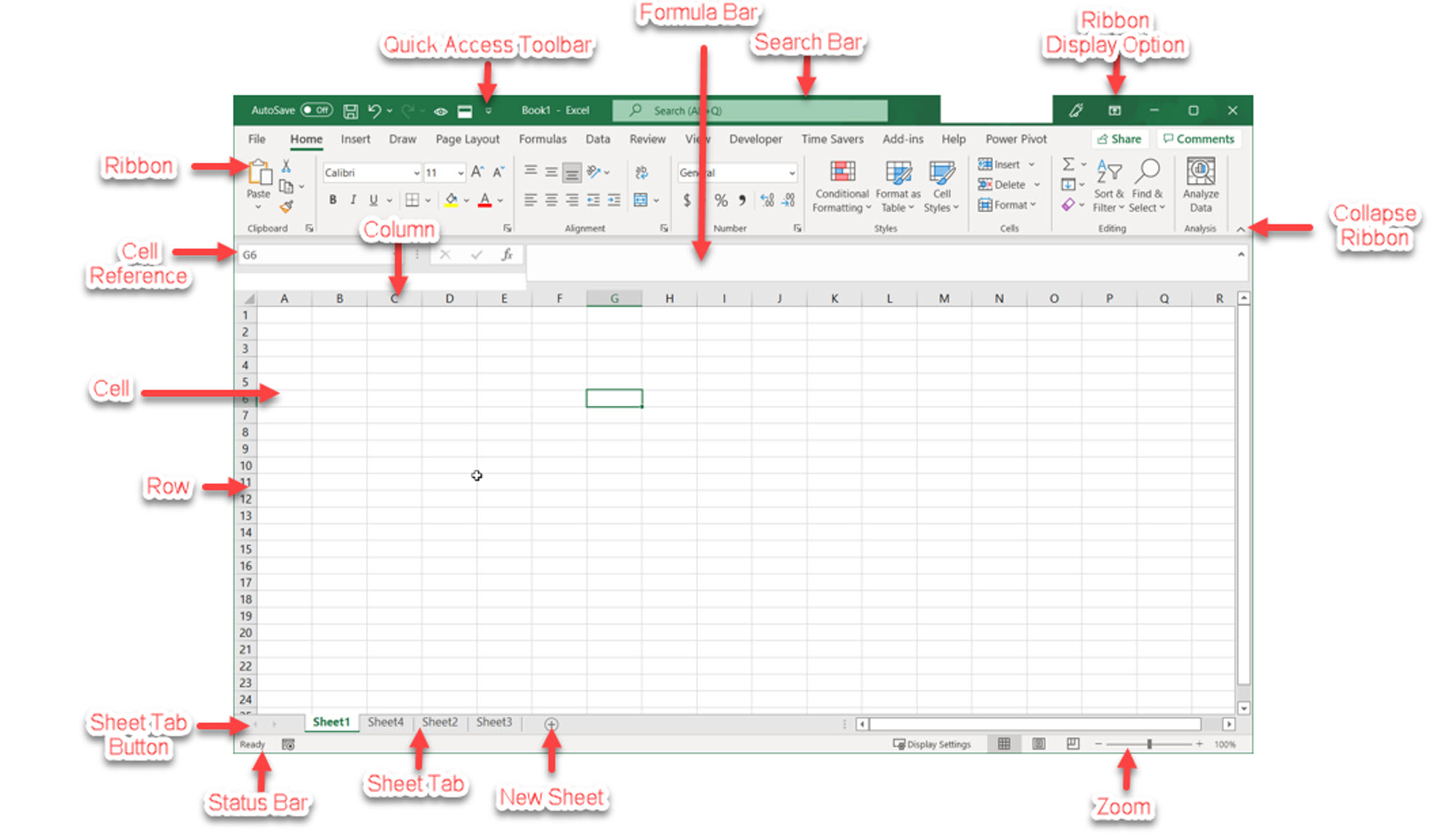Open the font size dropdown

click(461, 173)
